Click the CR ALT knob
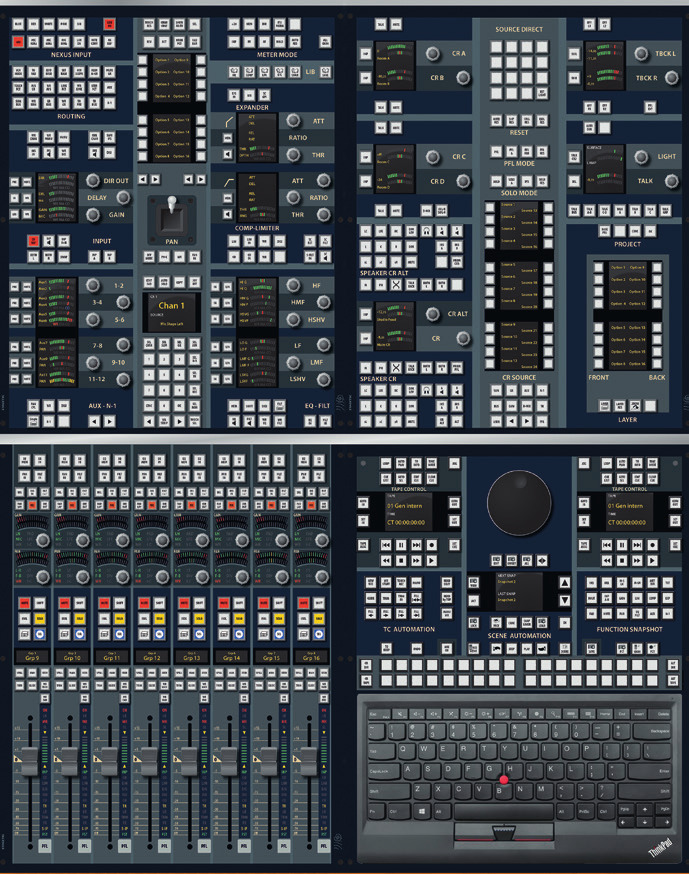The width and height of the screenshot is (689, 874). tap(433, 314)
